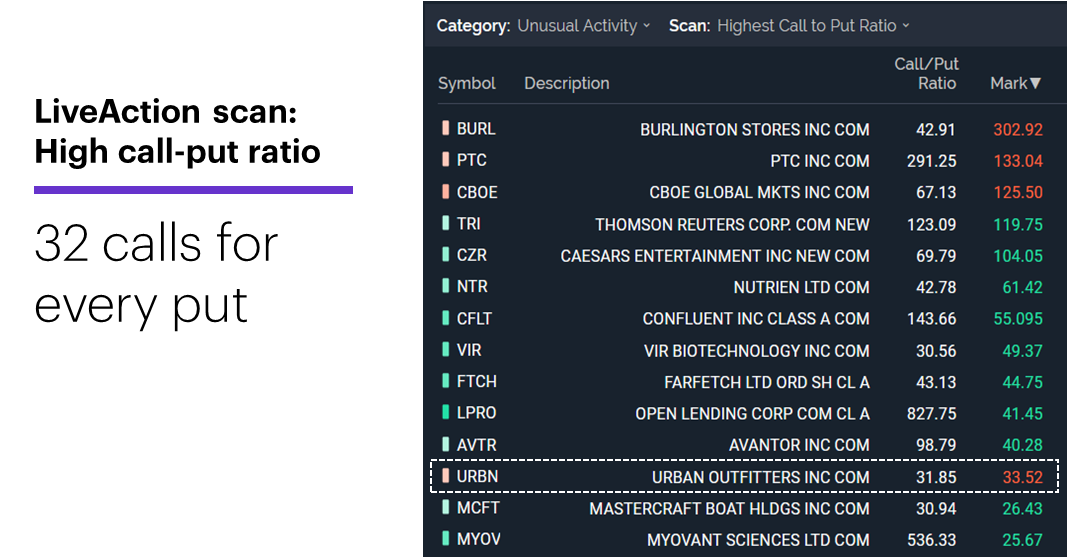Select the CBOE symbol

point(477,192)
